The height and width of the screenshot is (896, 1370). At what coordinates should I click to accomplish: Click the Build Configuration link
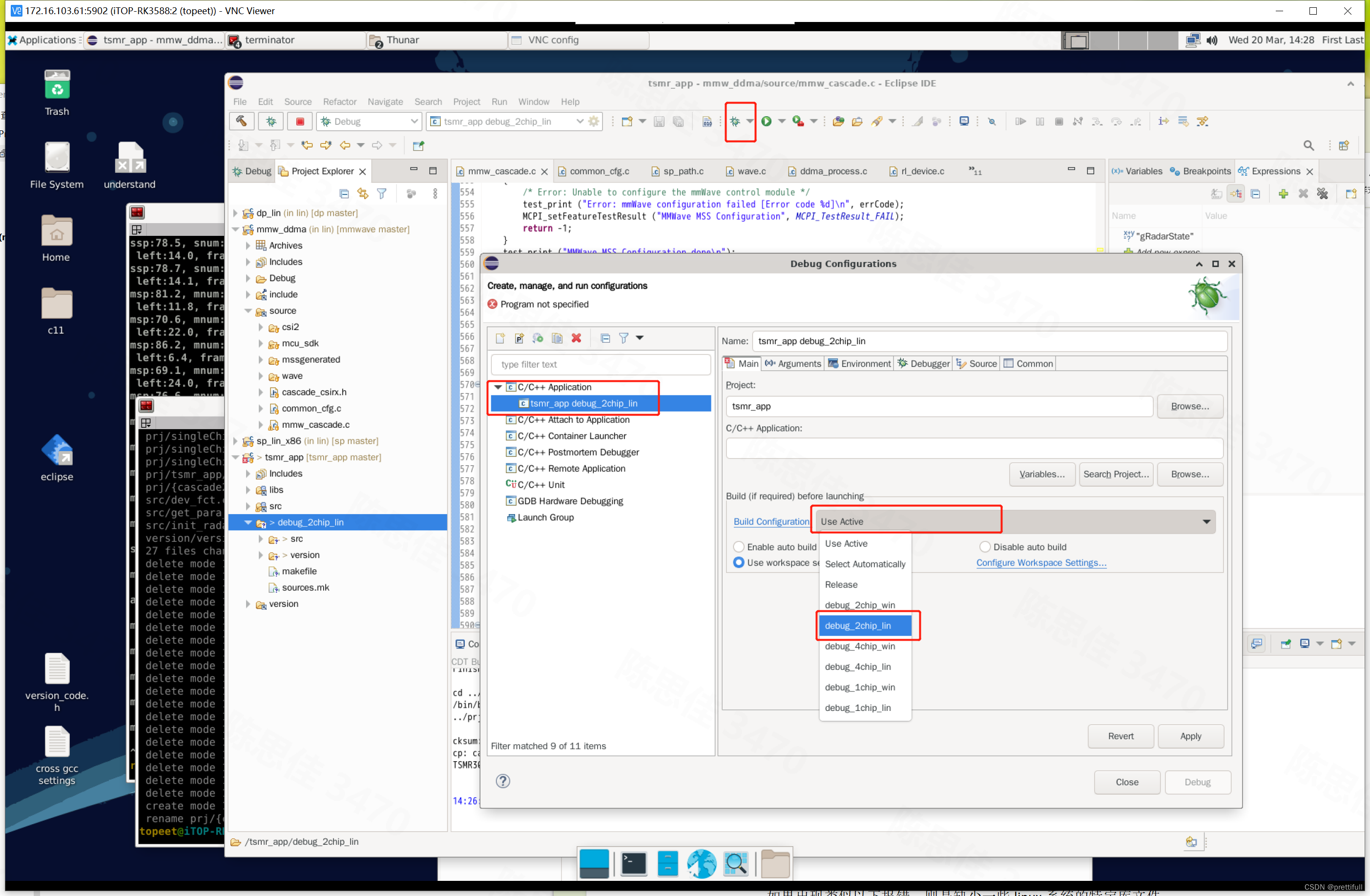tap(771, 521)
